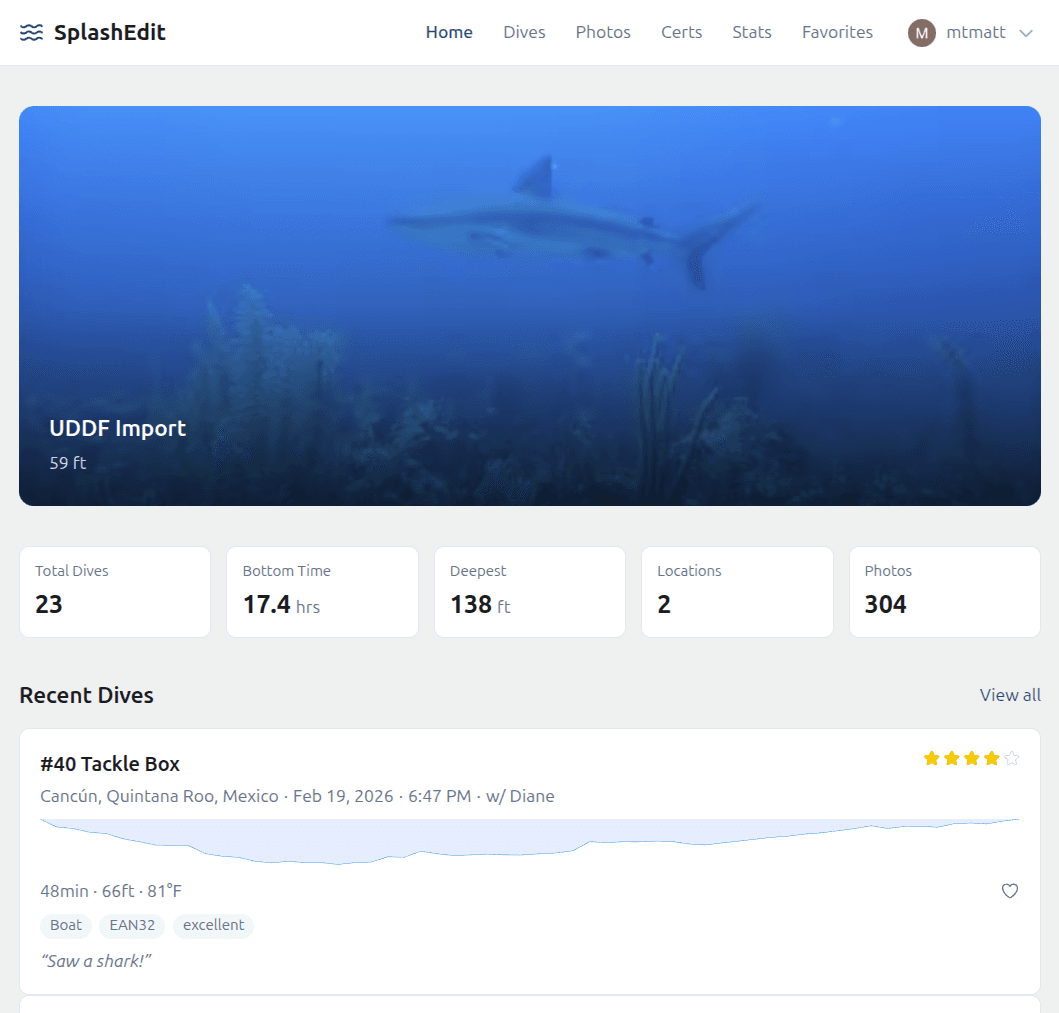This screenshot has height=1013, width=1059.
Task: Select Home in the top navigation
Action: pyautogui.click(x=449, y=32)
